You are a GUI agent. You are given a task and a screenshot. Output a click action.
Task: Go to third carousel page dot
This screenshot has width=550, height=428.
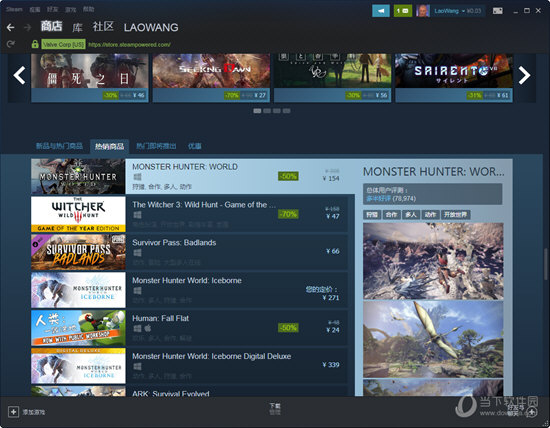(x=277, y=111)
